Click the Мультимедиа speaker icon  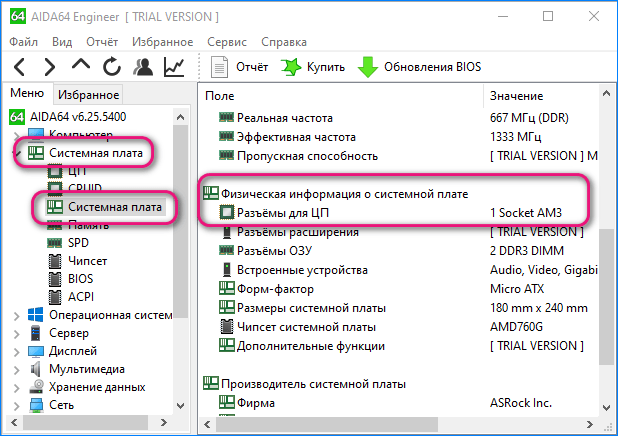tap(35, 369)
